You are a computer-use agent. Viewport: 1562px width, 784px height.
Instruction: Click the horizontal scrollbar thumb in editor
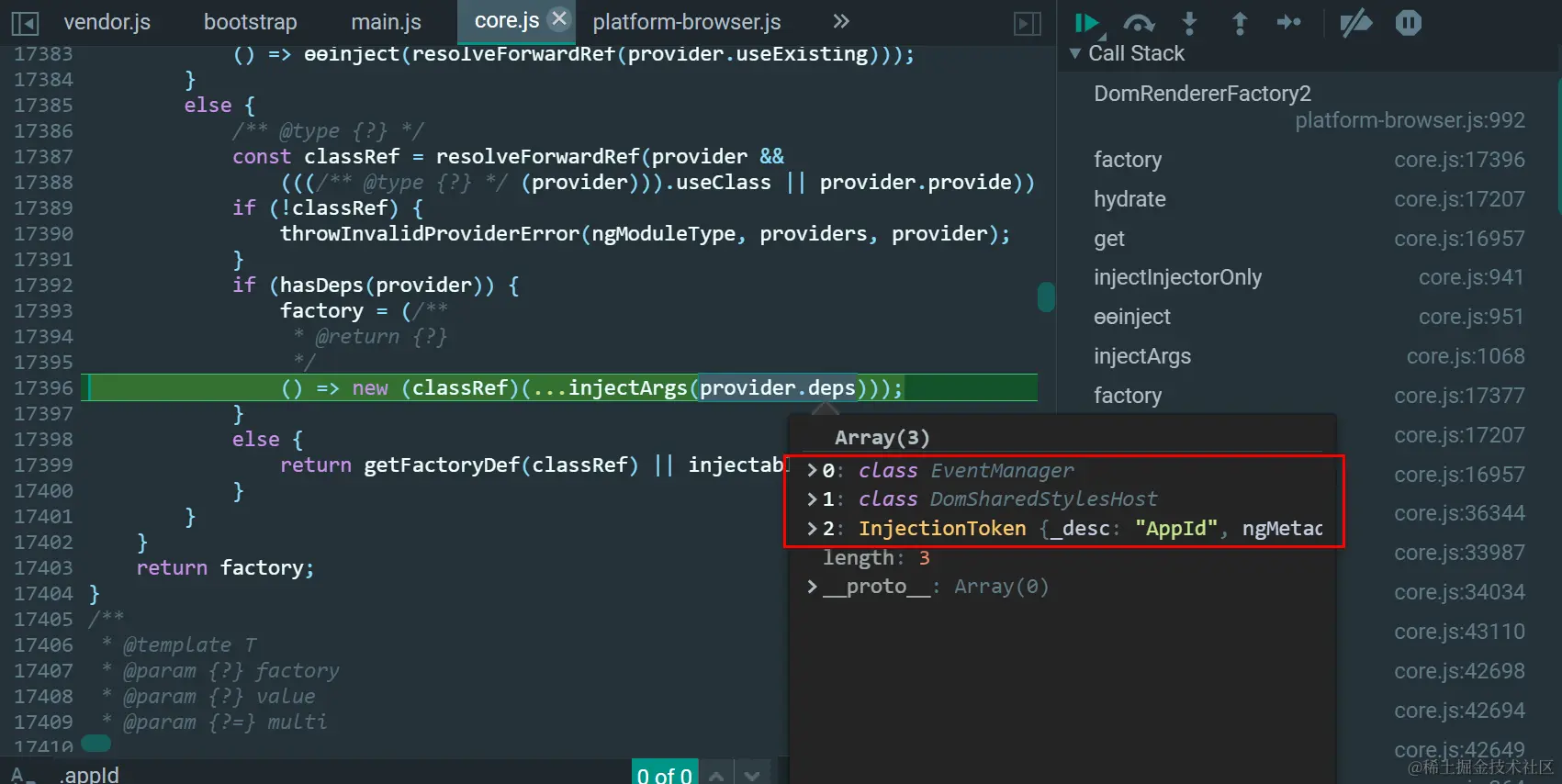96,743
